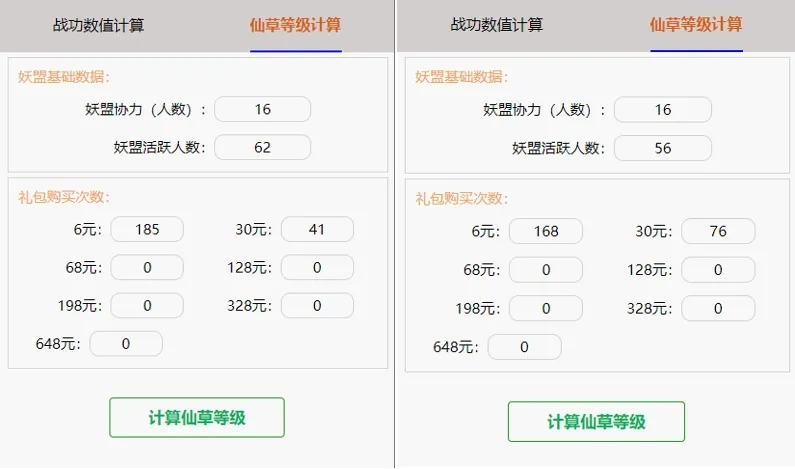
Task: Click the 68元 input in left panel
Action: tap(147, 268)
